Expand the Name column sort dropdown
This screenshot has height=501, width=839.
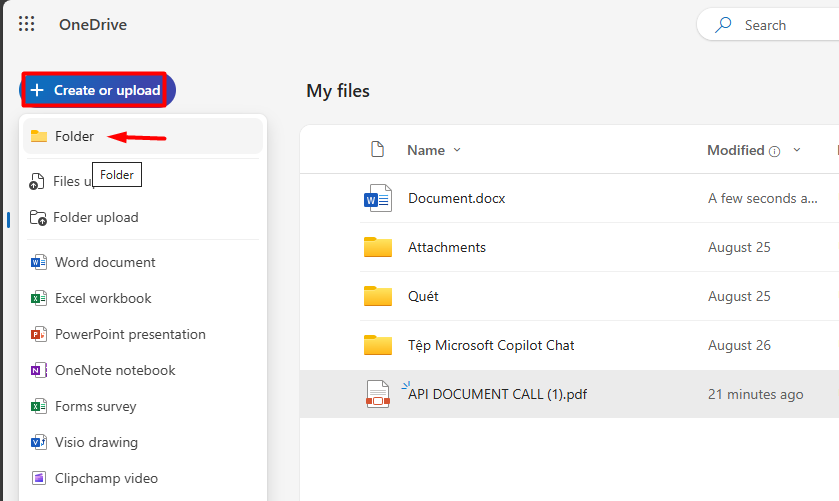click(x=458, y=150)
